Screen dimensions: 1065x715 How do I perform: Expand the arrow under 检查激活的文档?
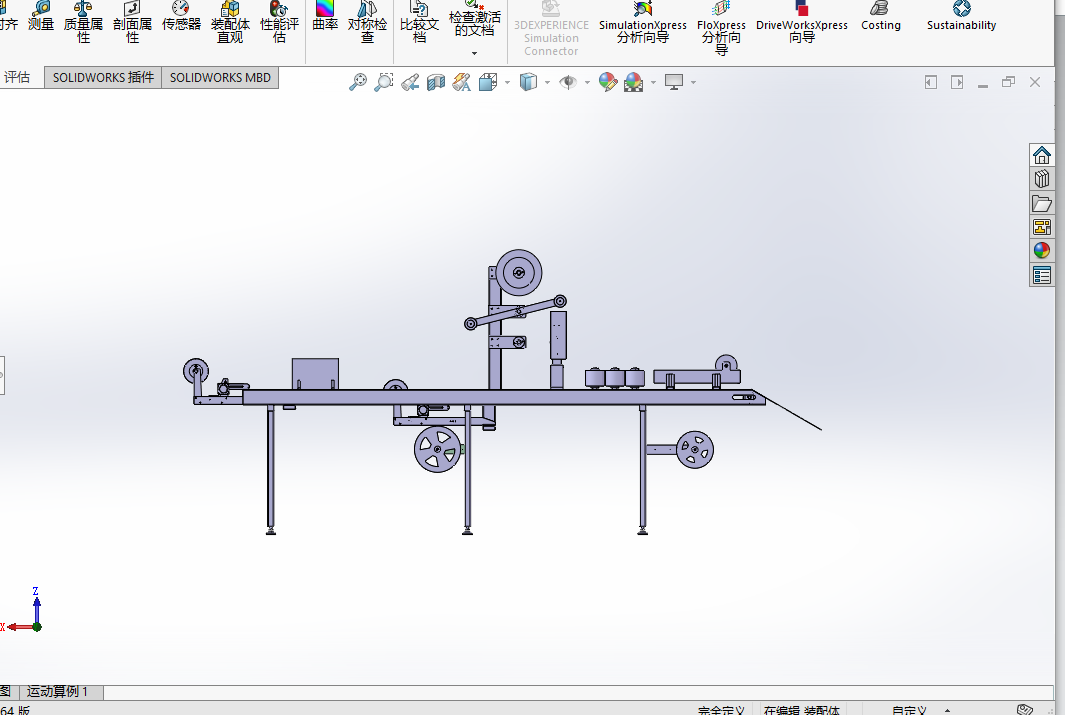[x=474, y=53]
